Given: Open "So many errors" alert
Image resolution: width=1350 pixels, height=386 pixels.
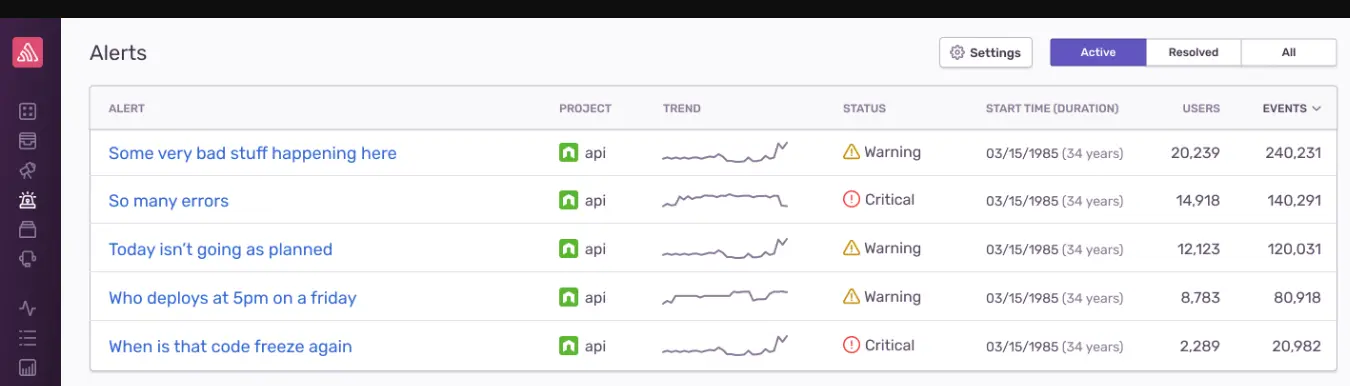Looking at the screenshot, I should (168, 201).
